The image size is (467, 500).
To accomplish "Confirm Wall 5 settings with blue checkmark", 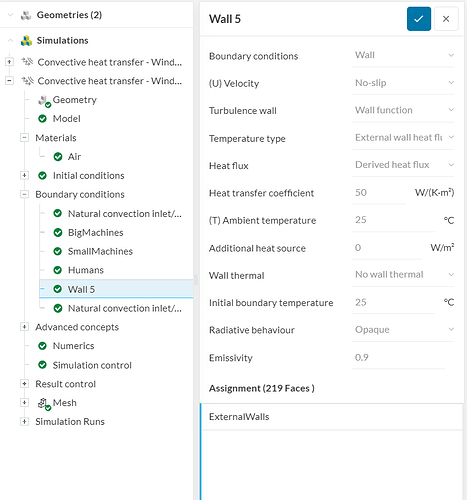I will click(x=419, y=19).
